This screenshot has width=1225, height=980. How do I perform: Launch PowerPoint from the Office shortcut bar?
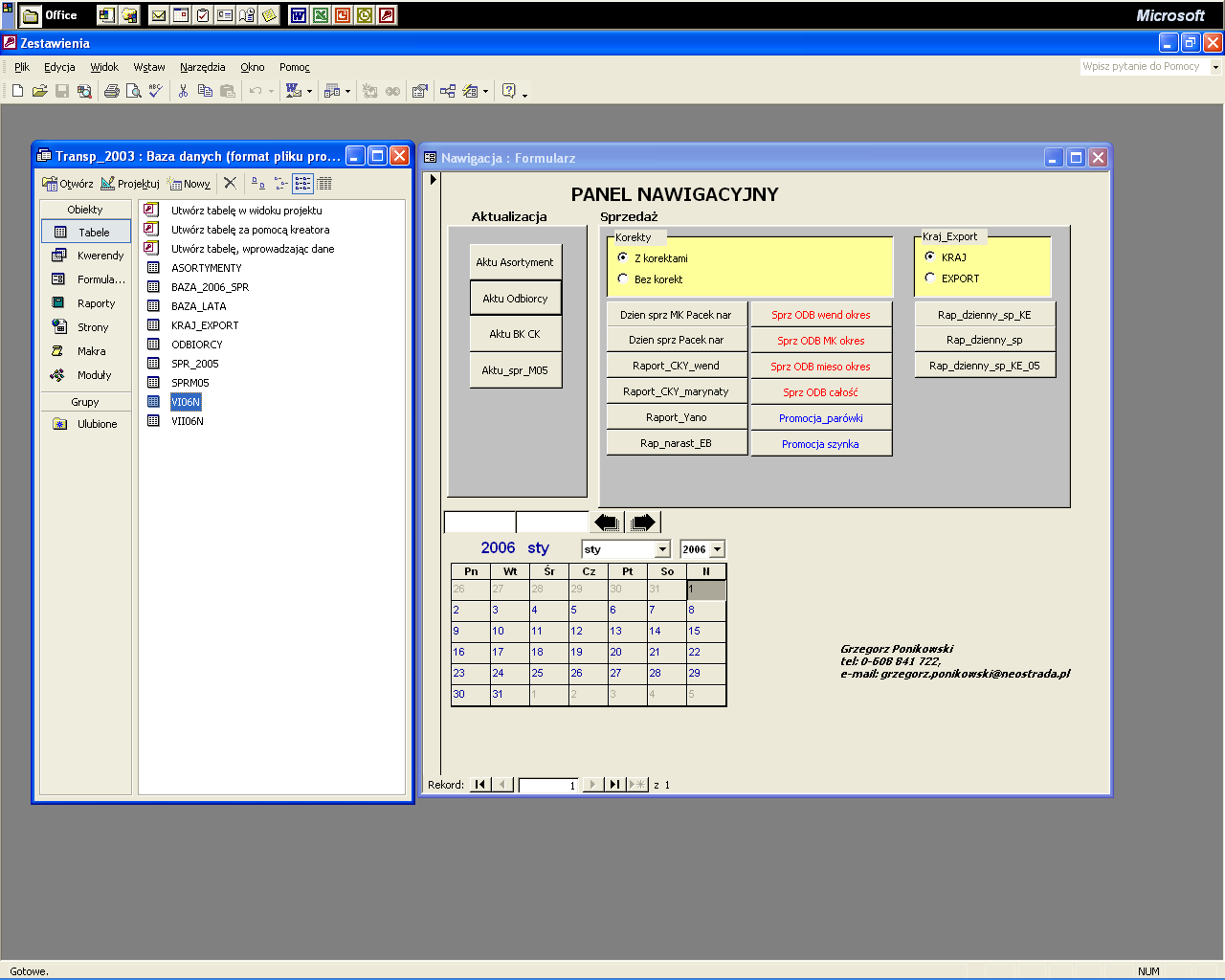pos(342,15)
